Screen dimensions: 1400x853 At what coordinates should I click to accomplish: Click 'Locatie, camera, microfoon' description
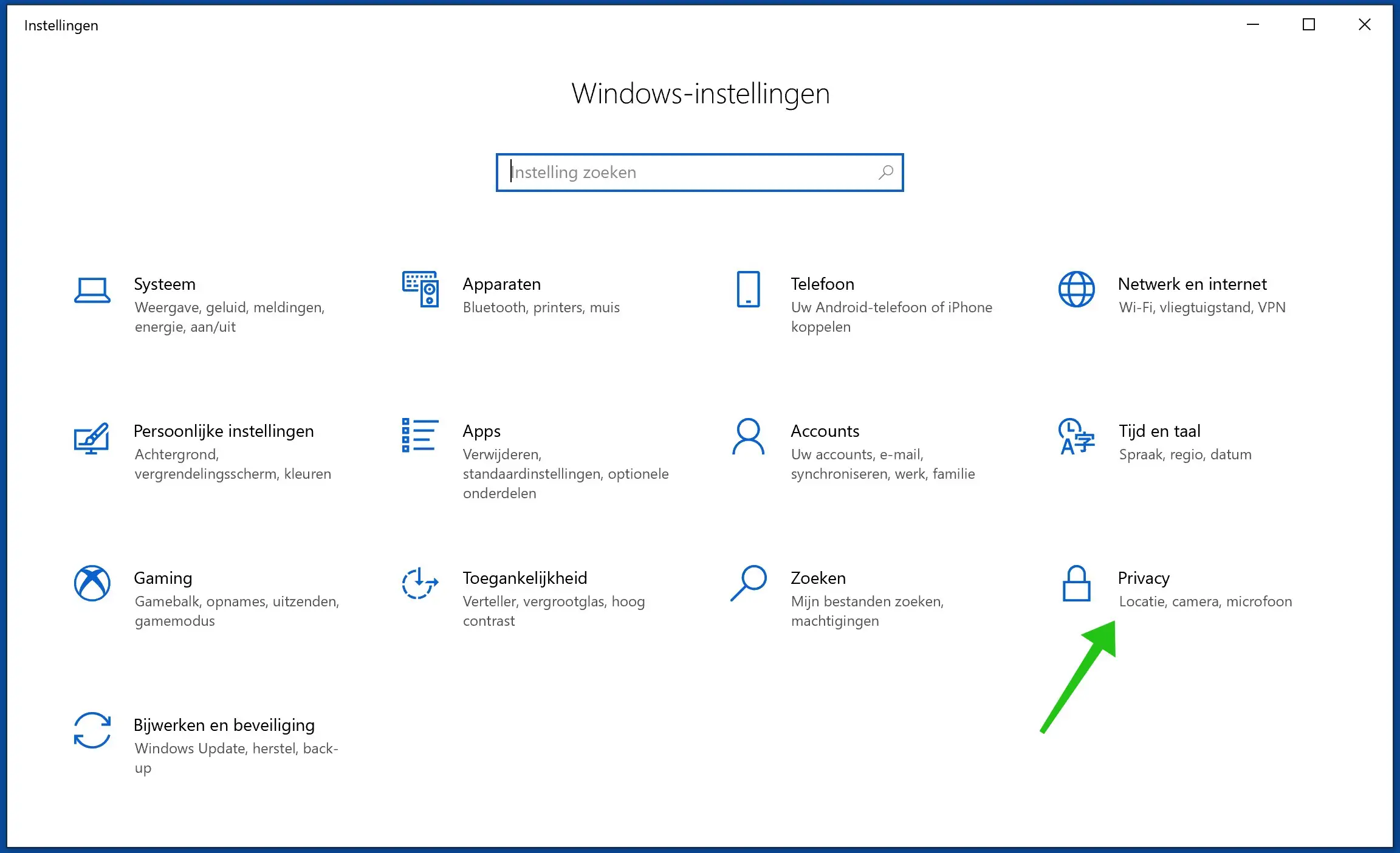pyautogui.click(x=1206, y=601)
